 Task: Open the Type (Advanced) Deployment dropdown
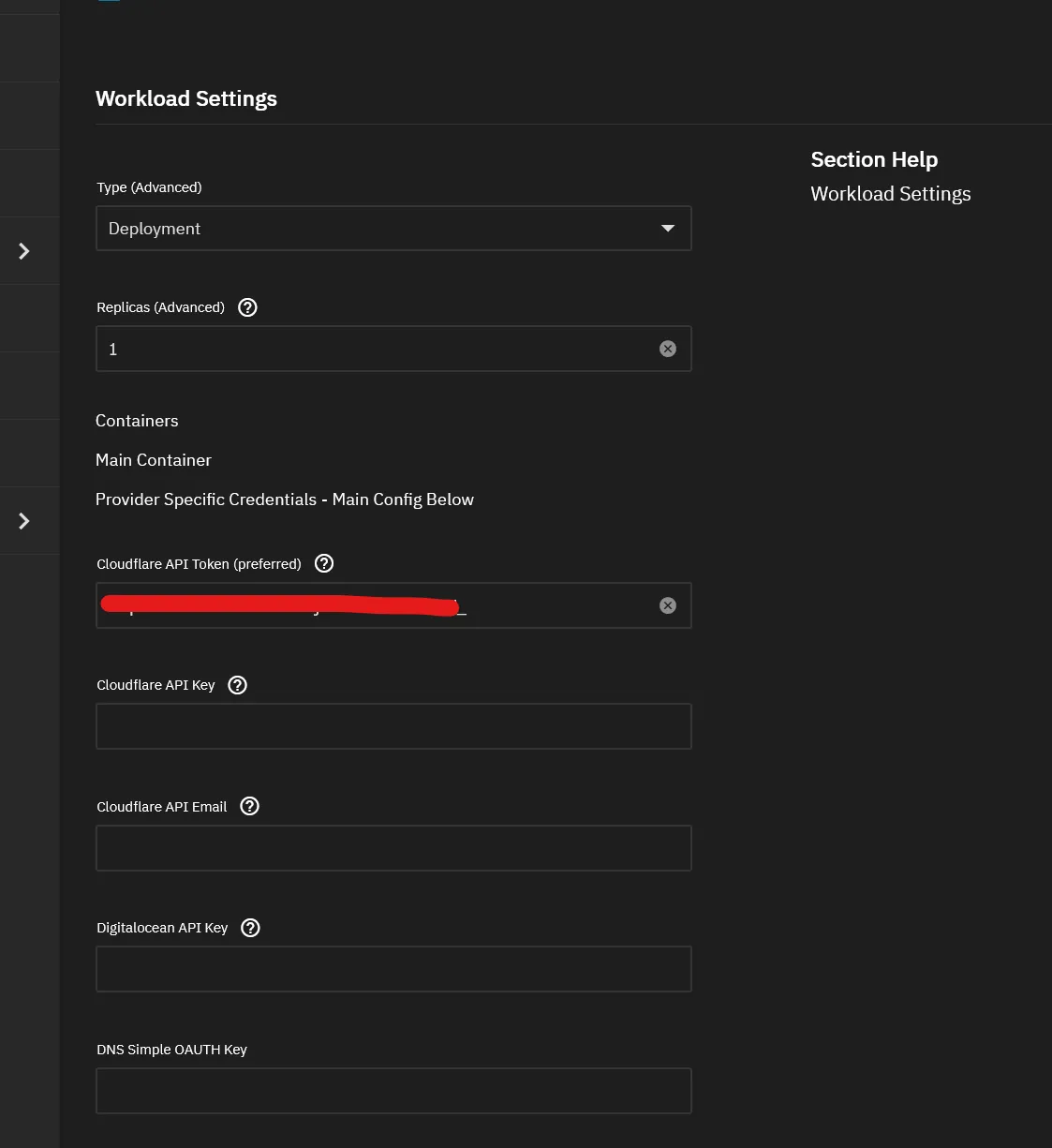pos(393,229)
